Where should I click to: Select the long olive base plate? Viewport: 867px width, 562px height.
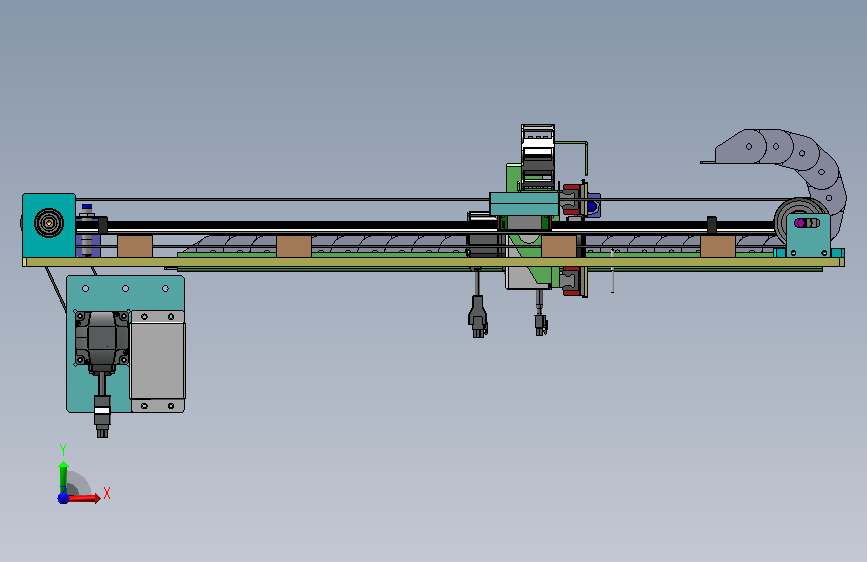[433, 262]
